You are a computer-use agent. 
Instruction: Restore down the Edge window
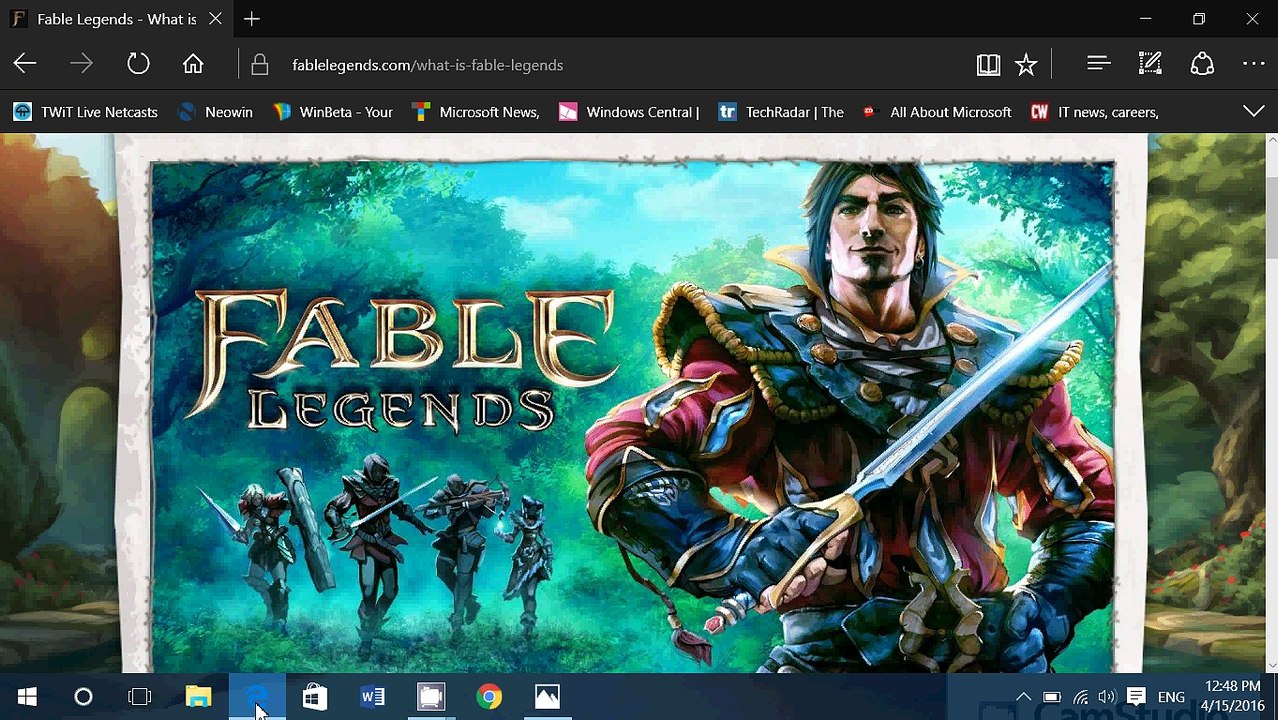coord(1199,19)
